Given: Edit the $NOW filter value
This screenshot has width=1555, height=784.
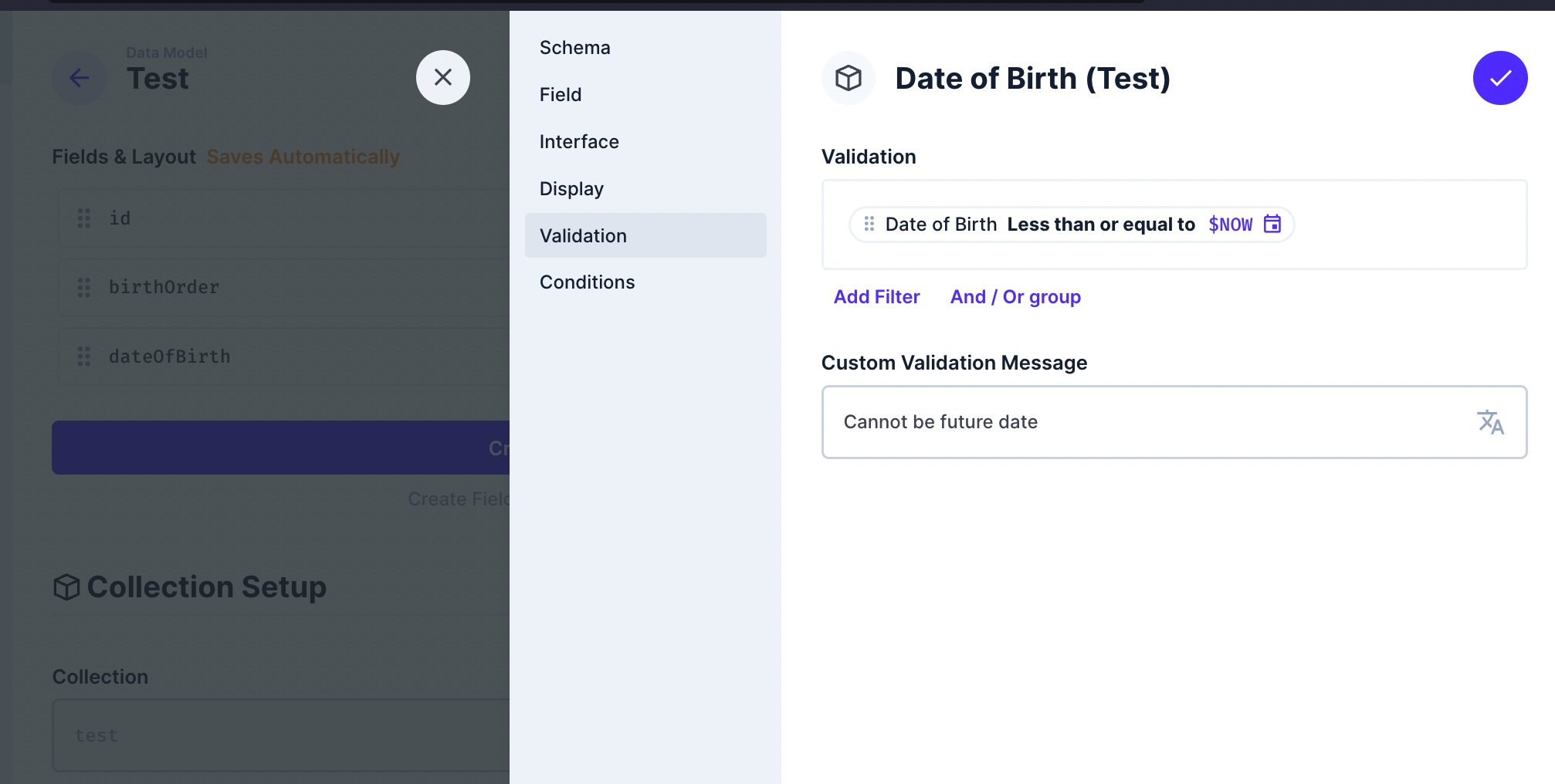Looking at the screenshot, I should point(1230,225).
